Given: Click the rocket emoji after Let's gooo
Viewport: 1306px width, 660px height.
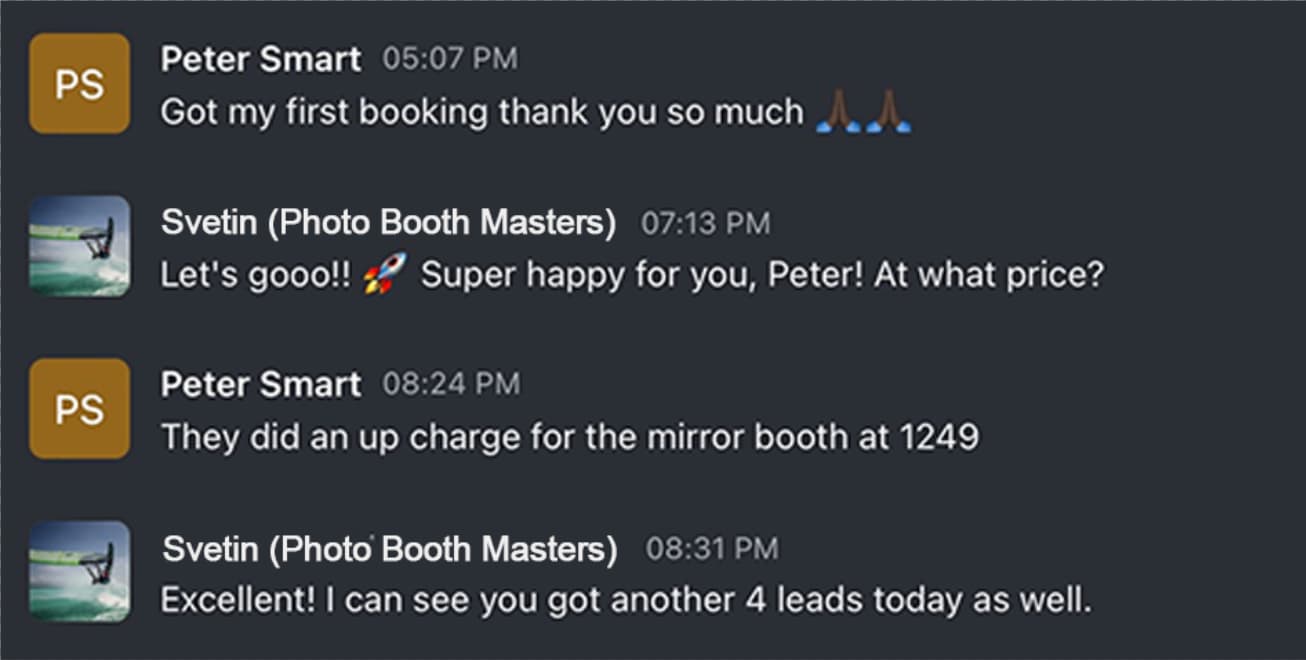Looking at the screenshot, I should click(384, 274).
